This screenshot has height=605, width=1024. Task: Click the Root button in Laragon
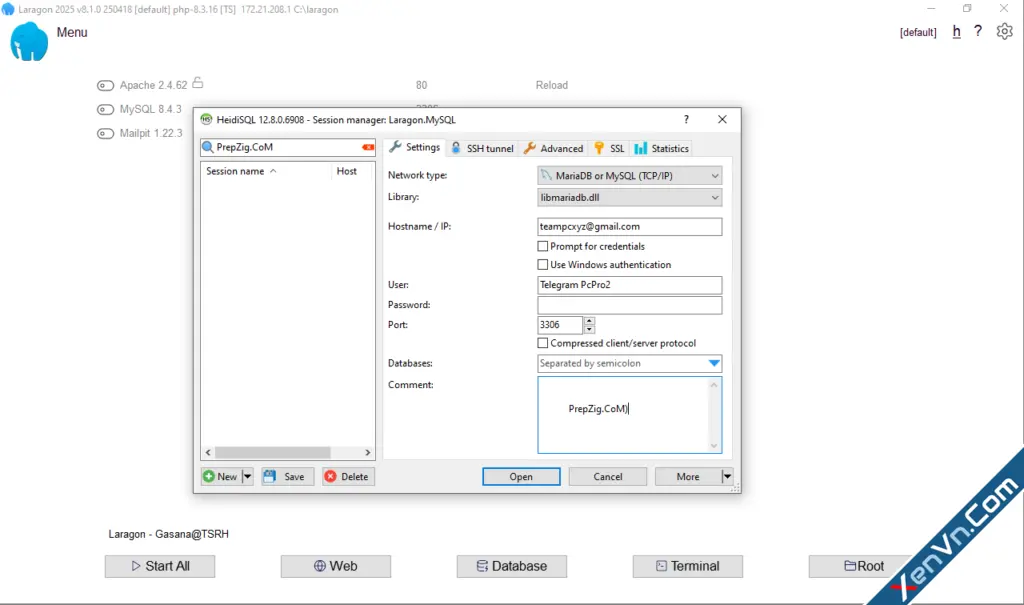(x=863, y=566)
